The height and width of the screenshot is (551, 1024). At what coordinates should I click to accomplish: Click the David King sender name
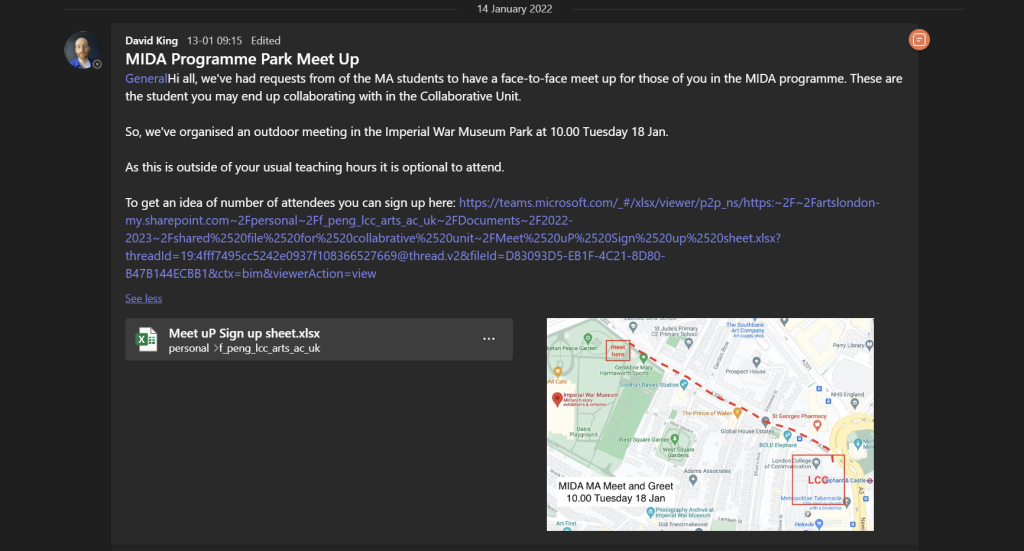(151, 41)
